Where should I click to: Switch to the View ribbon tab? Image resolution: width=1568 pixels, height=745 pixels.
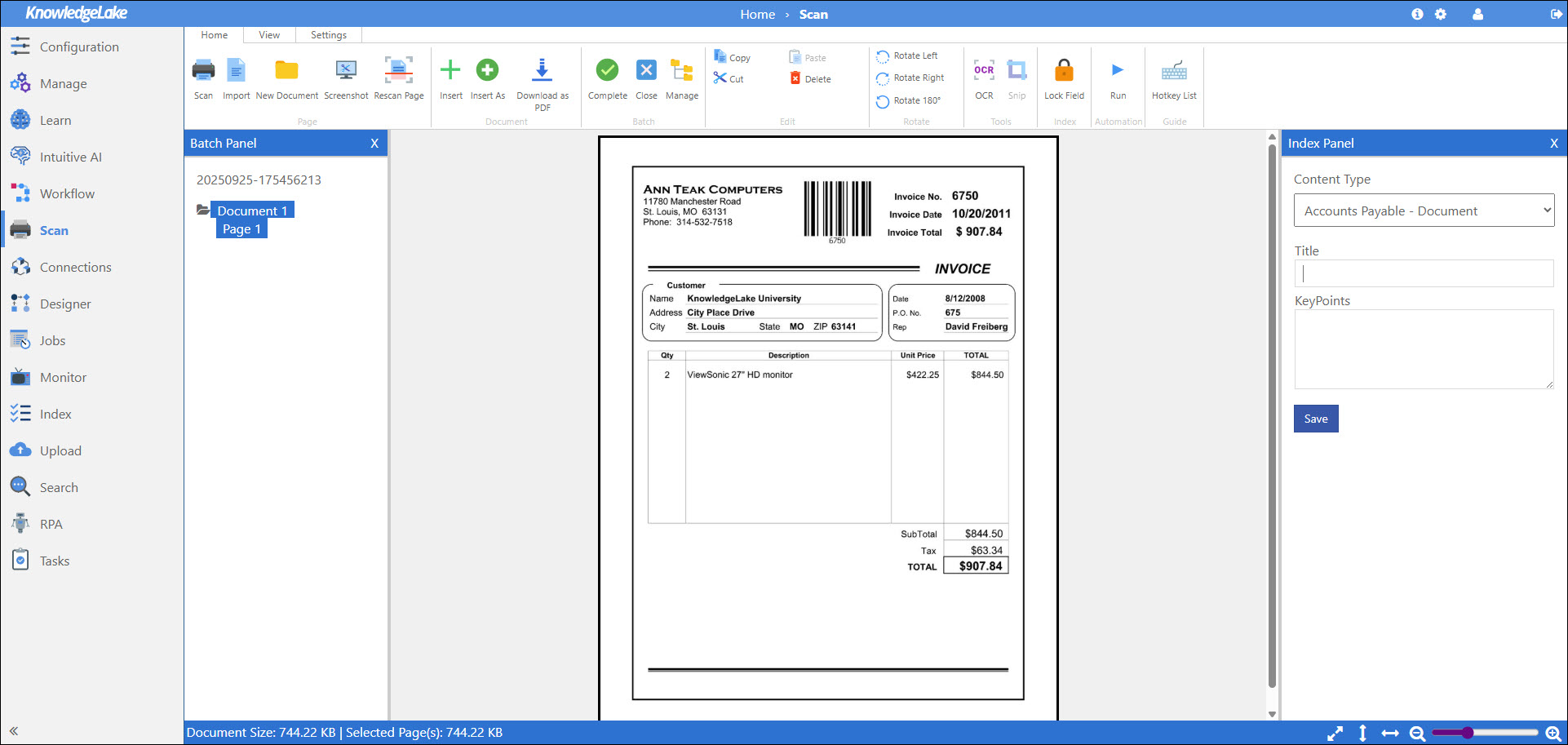click(269, 35)
